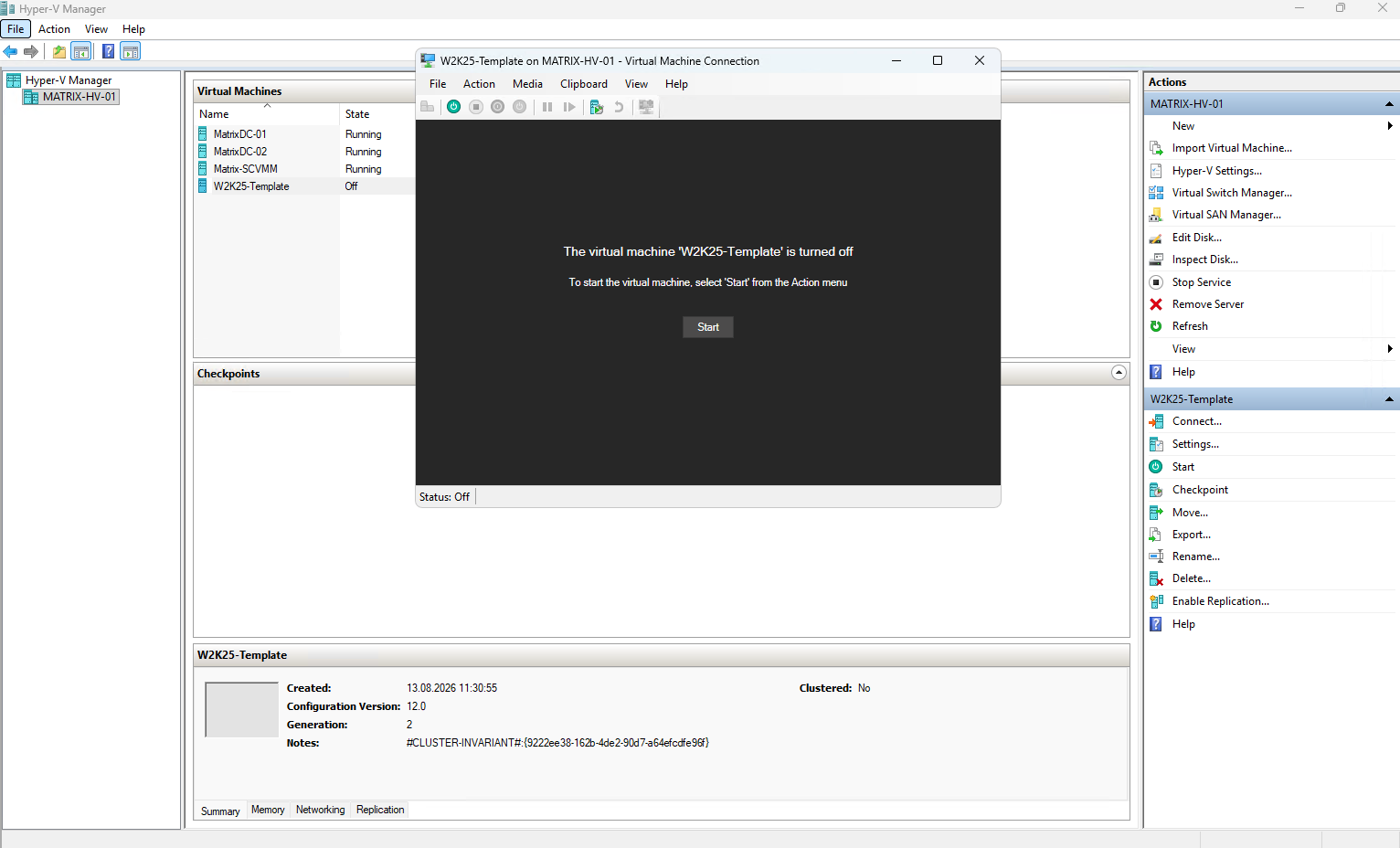
Task: Open the Clipboard menu in VM Connection
Action: click(x=584, y=84)
